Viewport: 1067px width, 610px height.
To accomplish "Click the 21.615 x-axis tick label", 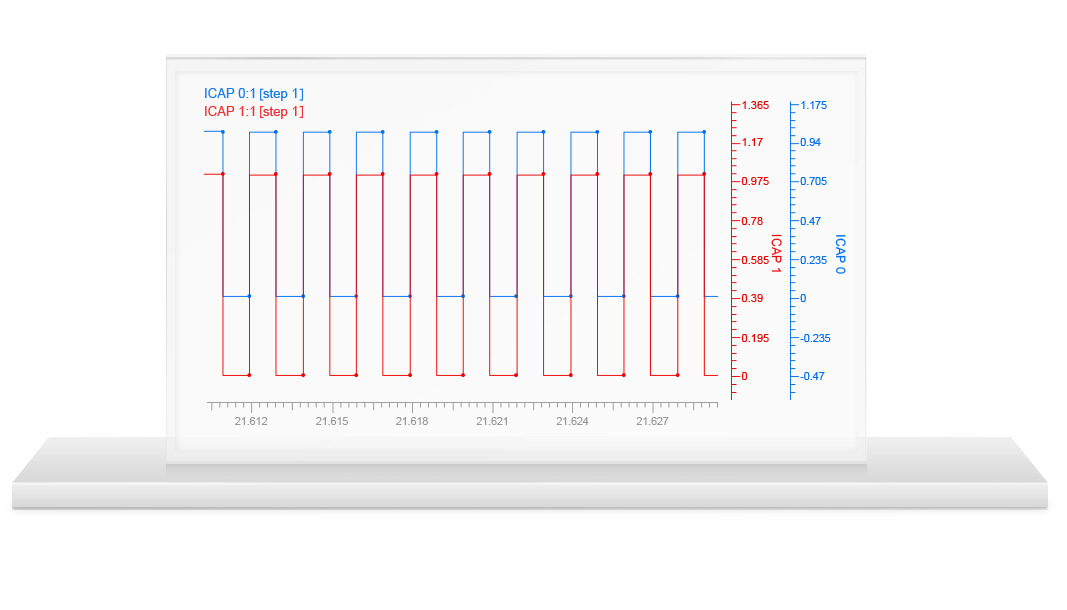I will pyautogui.click(x=331, y=422).
